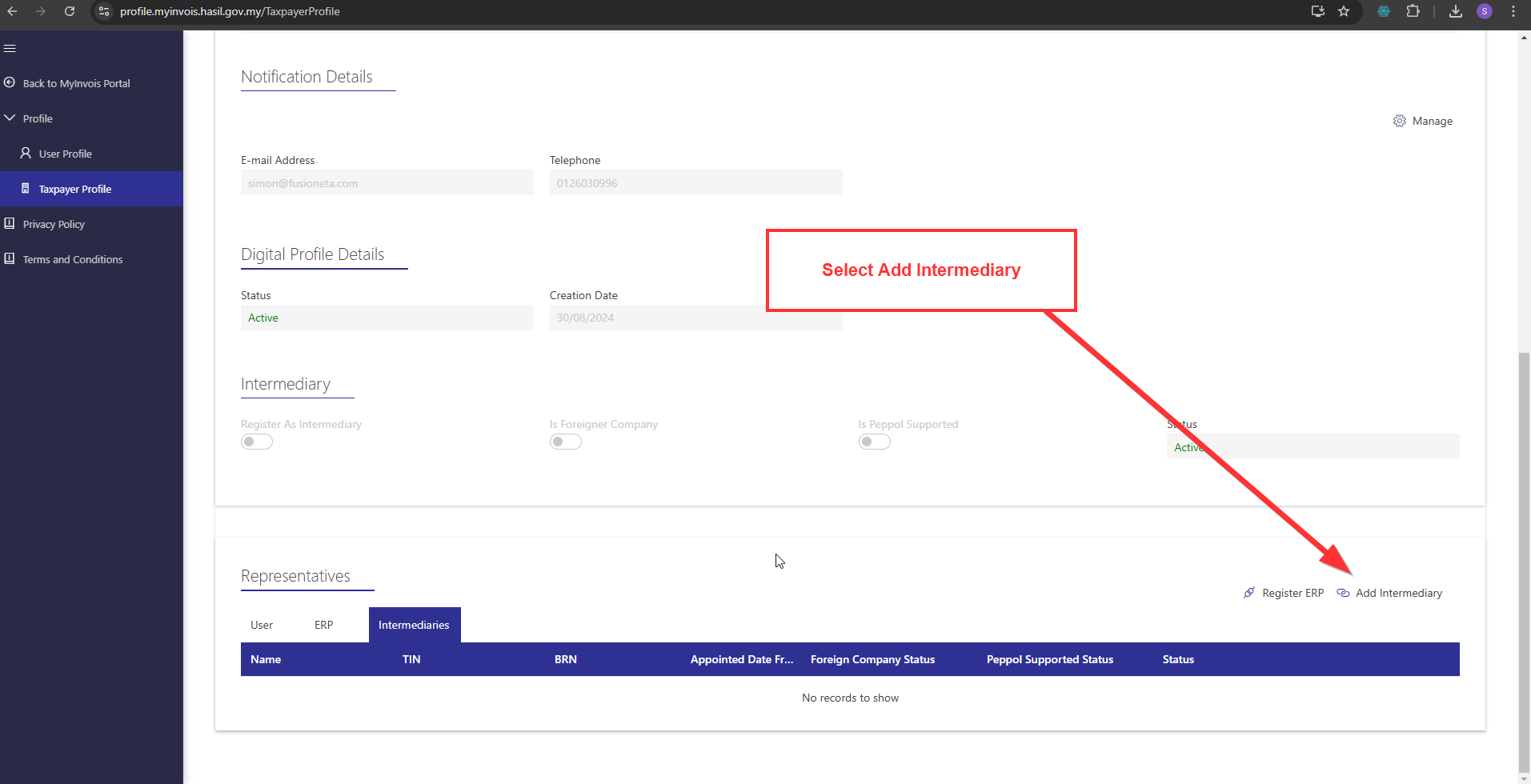Collapse the Profile menu chevron
Viewport: 1531px width, 784px height.
click(x=10, y=118)
